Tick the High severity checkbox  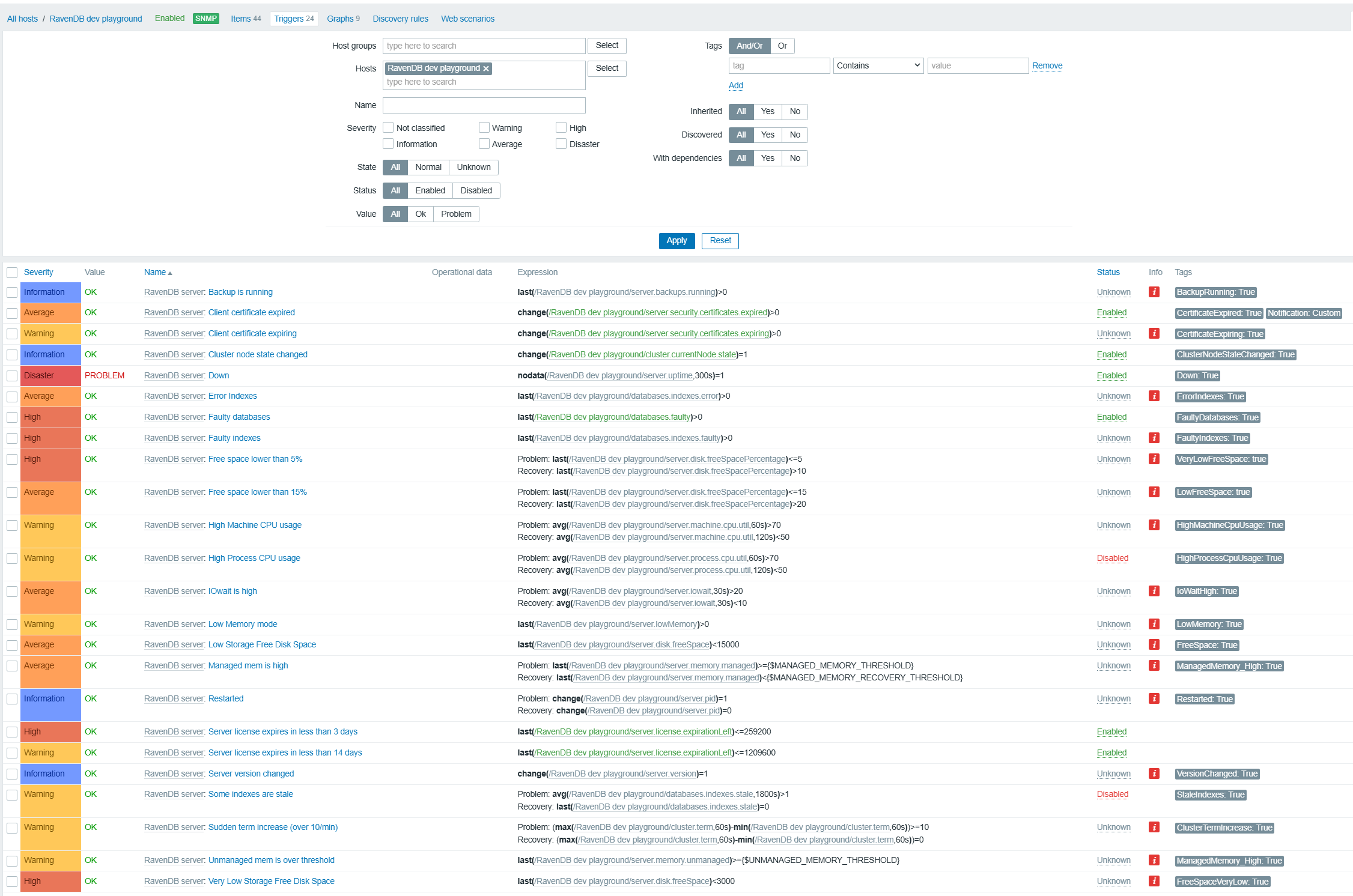[561, 127]
